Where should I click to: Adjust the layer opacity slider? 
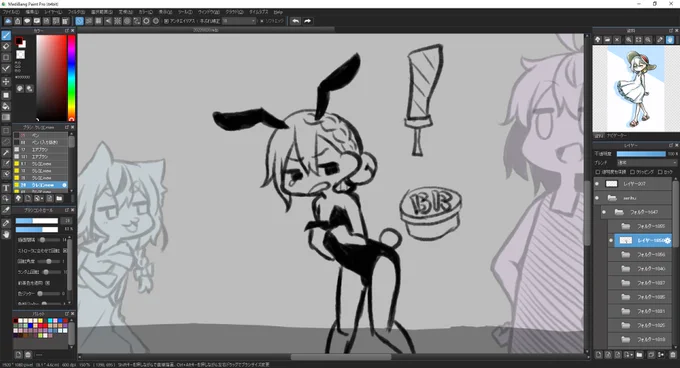tap(641, 154)
